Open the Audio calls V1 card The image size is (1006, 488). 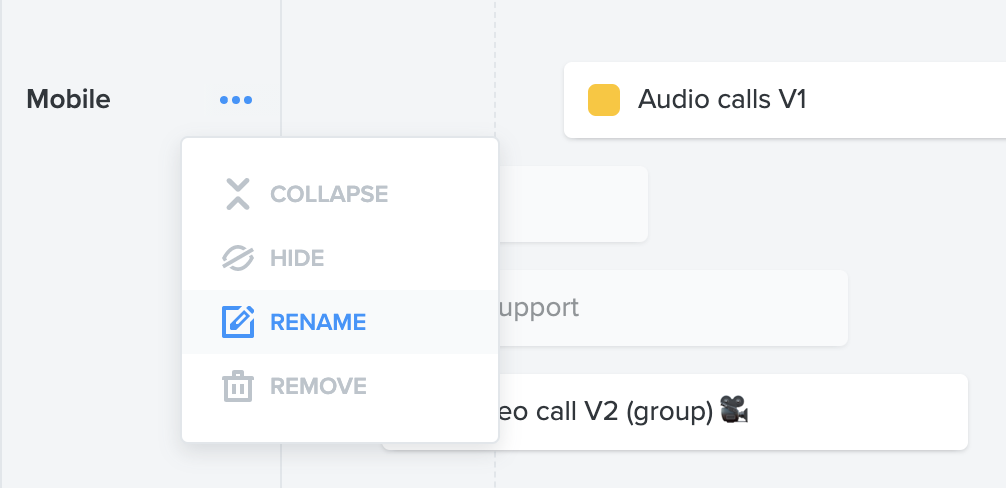pyautogui.click(x=785, y=100)
